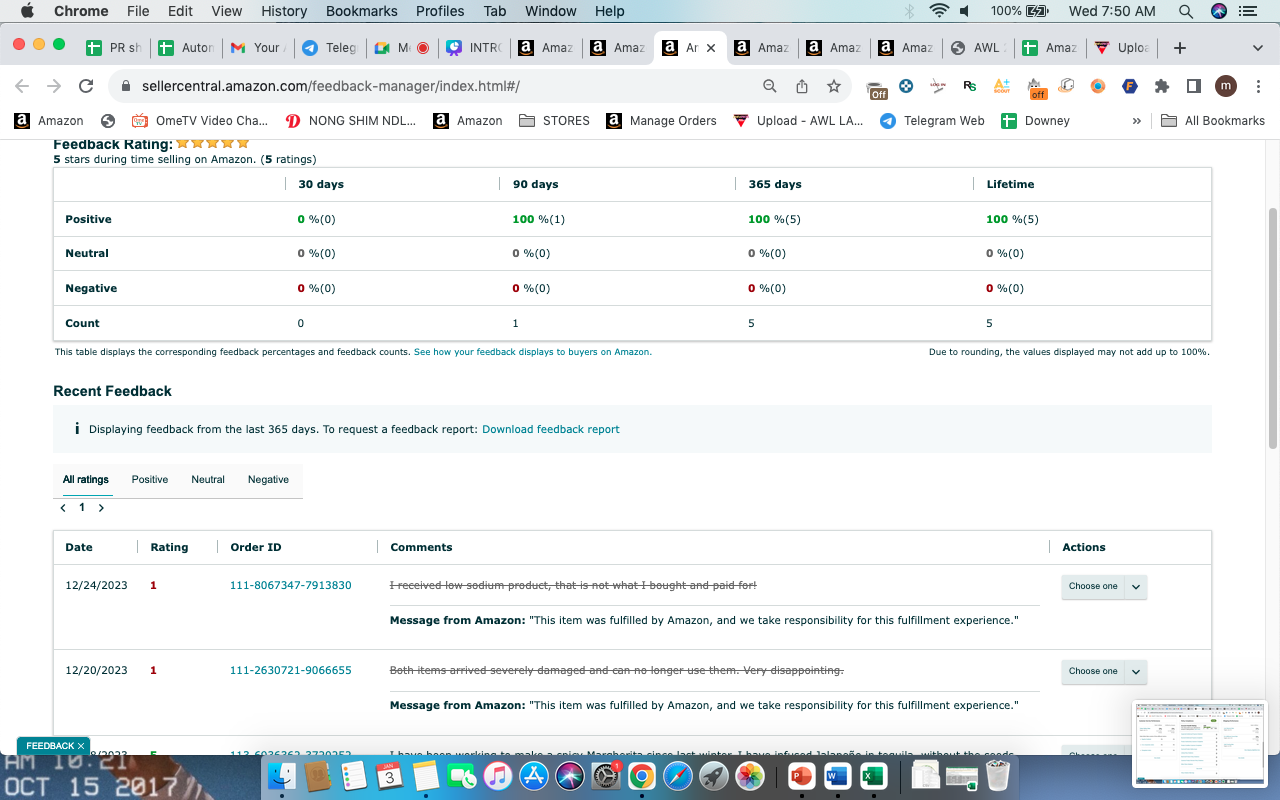Open a new tab with plus icon
Image resolution: width=1280 pixels, height=800 pixels.
tap(1180, 47)
